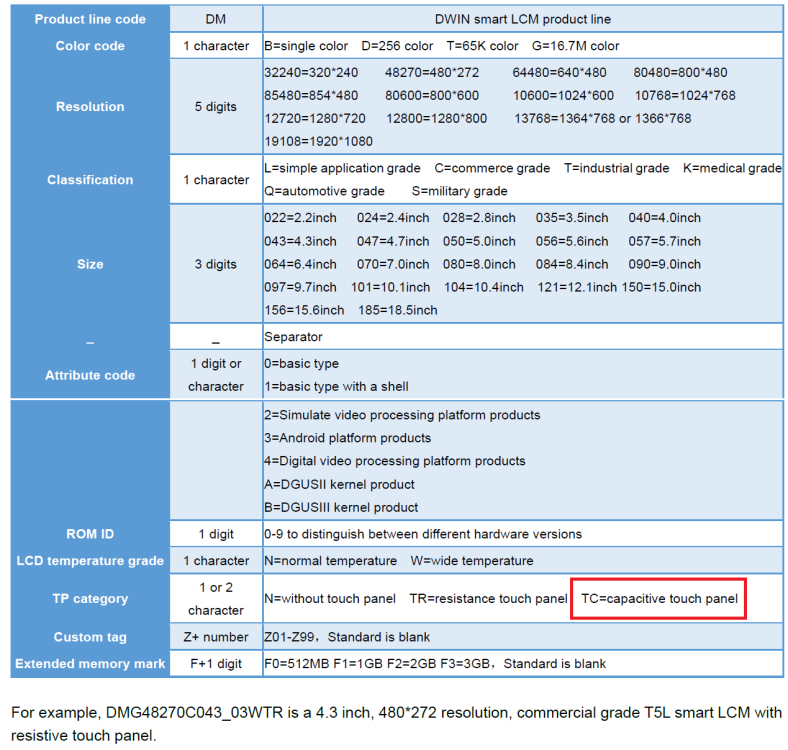Click the 'Extended memory mark' row label
The height and width of the screenshot is (750, 788).
coord(90,664)
